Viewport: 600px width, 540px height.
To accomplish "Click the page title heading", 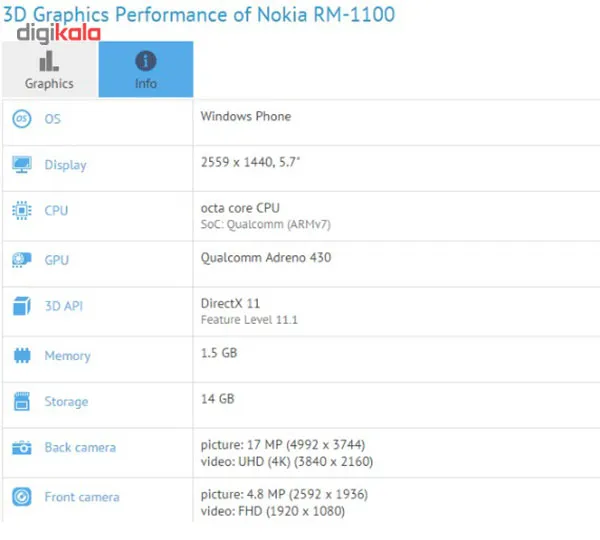I will [198, 14].
